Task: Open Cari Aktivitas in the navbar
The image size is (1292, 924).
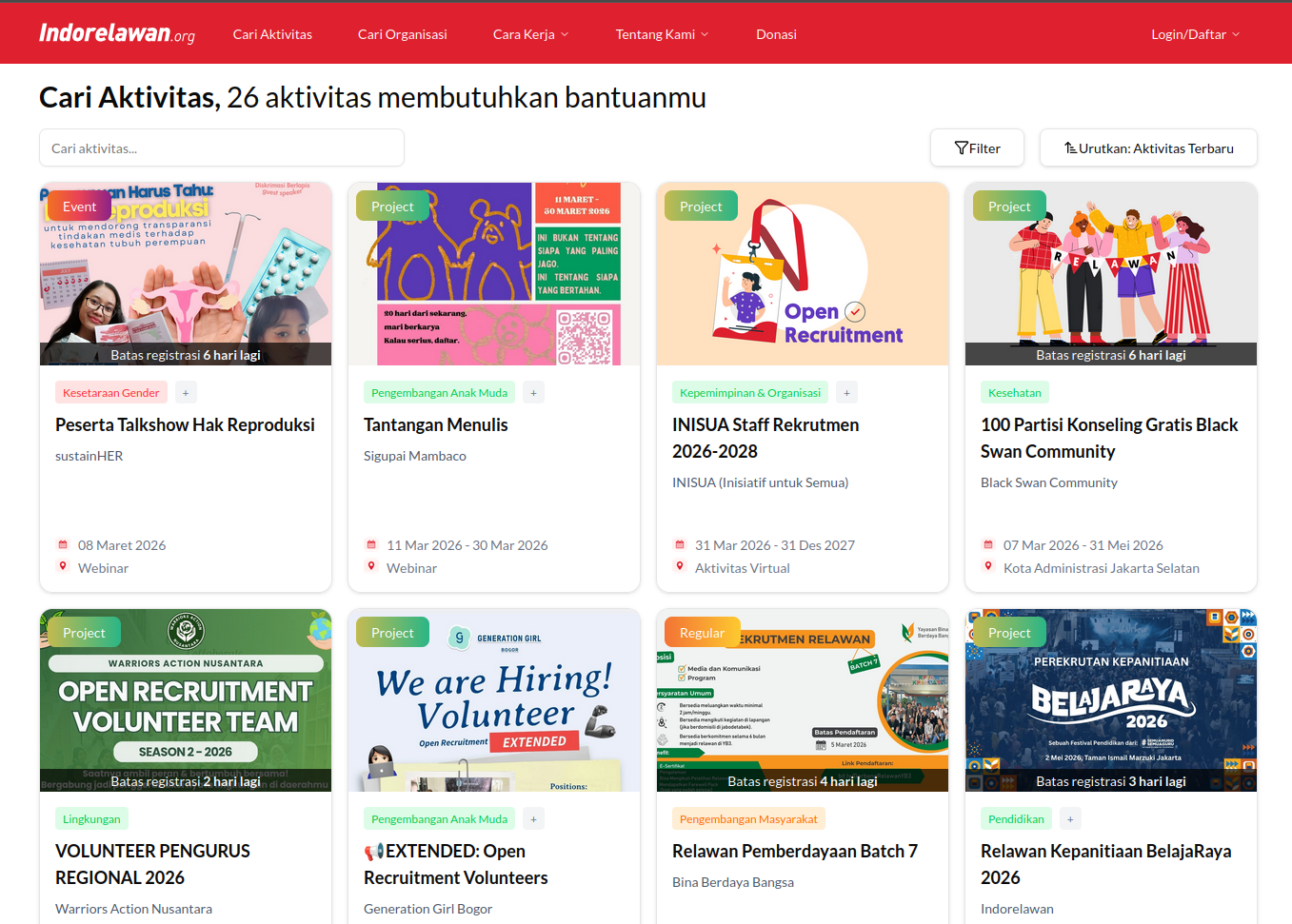Action: pos(272,34)
